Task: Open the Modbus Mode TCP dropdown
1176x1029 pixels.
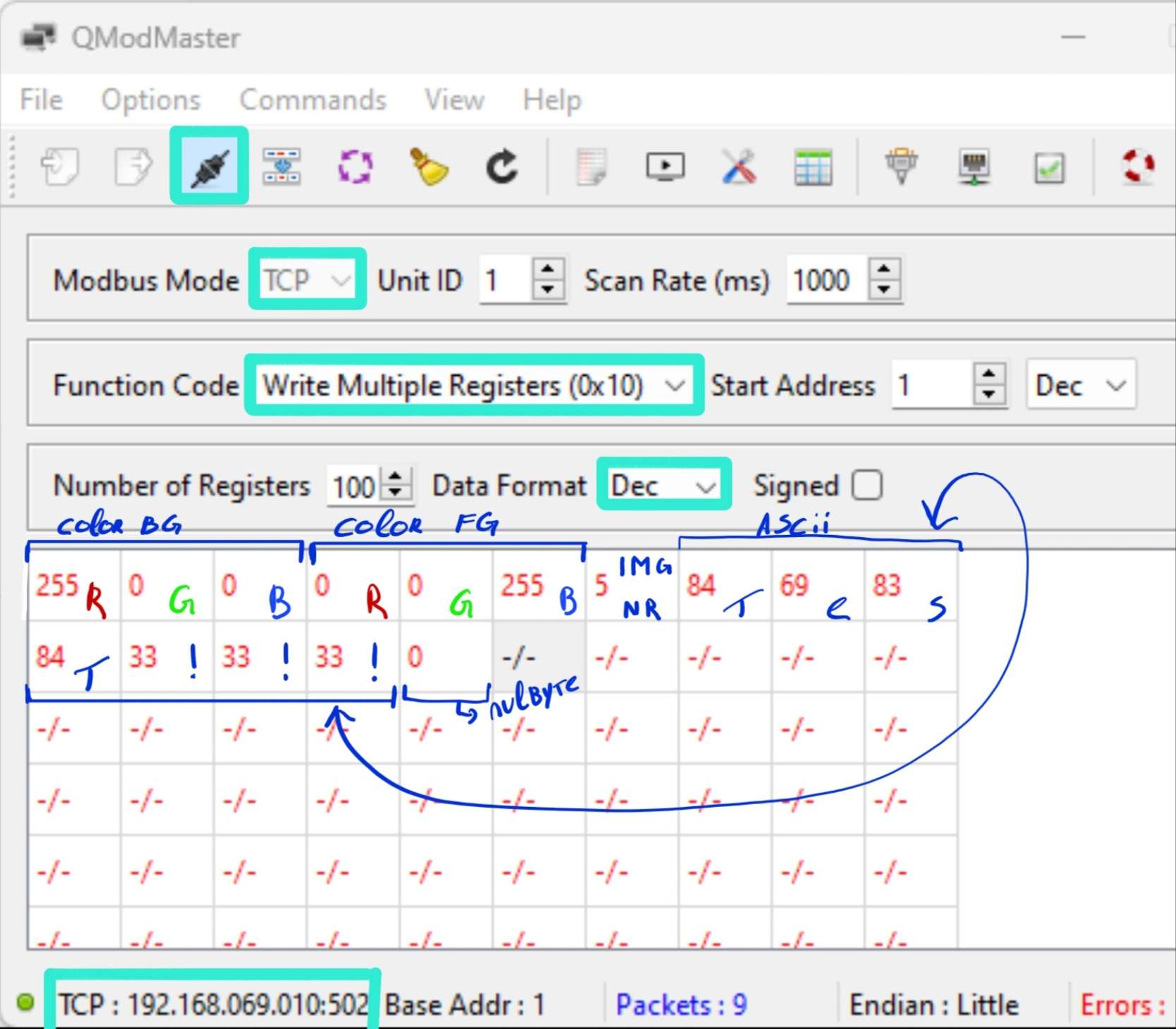Action: click(x=307, y=280)
